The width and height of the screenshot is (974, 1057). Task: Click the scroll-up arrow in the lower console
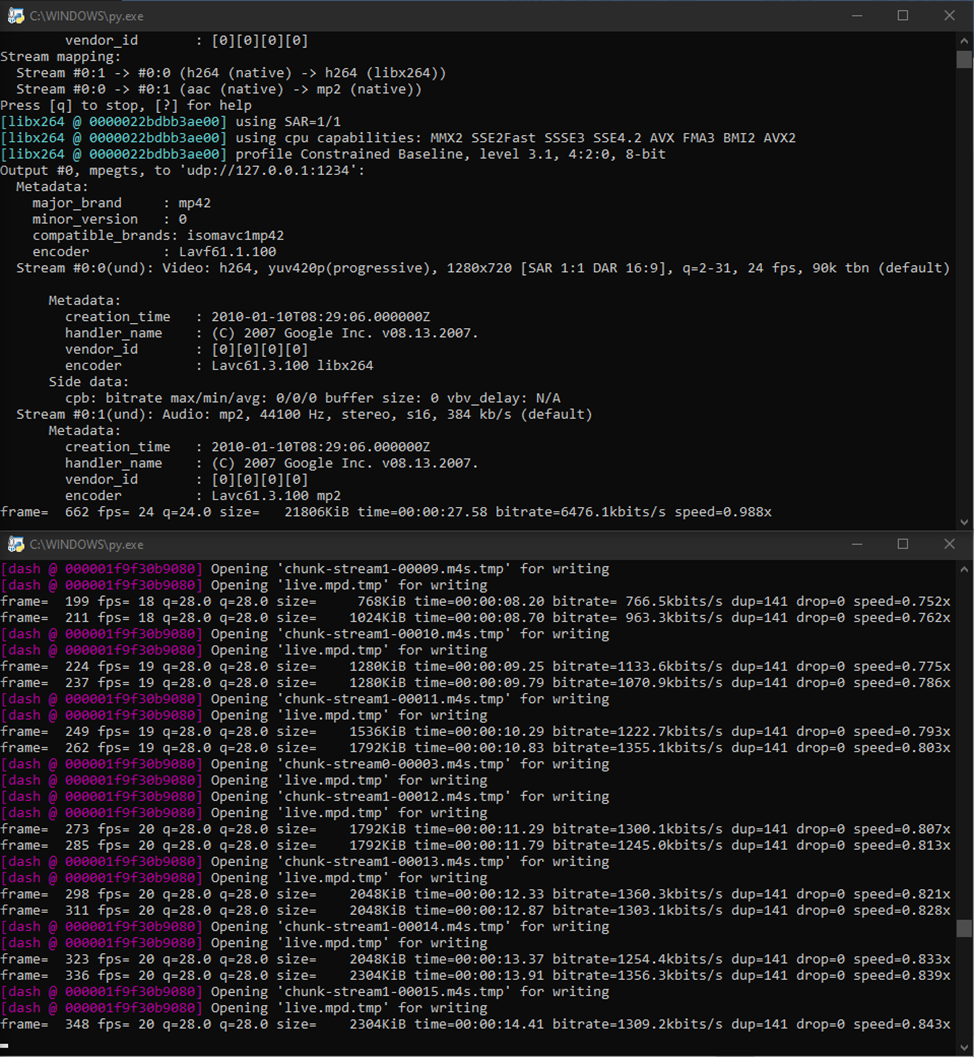pos(964,569)
